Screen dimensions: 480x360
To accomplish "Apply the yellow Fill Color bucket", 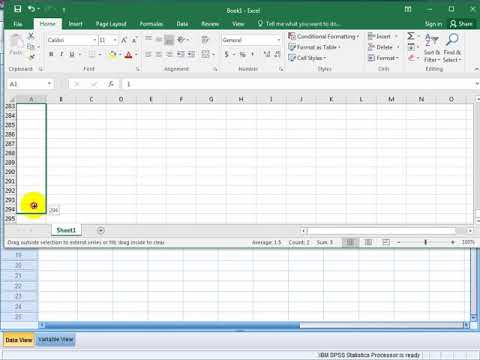I will pos(112,54).
